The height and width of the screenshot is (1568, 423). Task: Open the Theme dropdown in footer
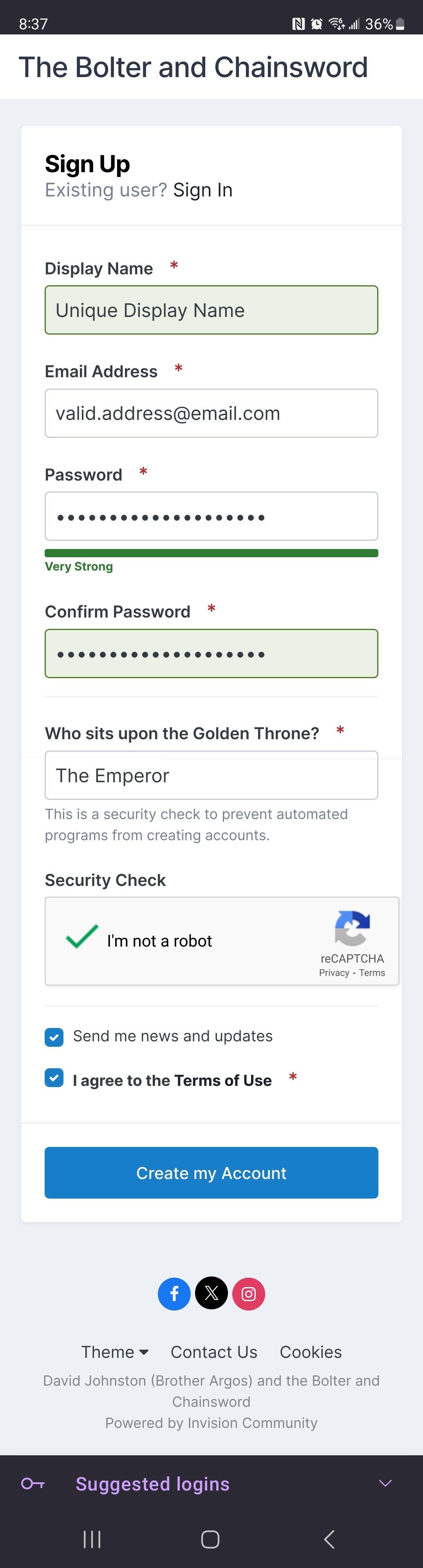click(x=115, y=1352)
